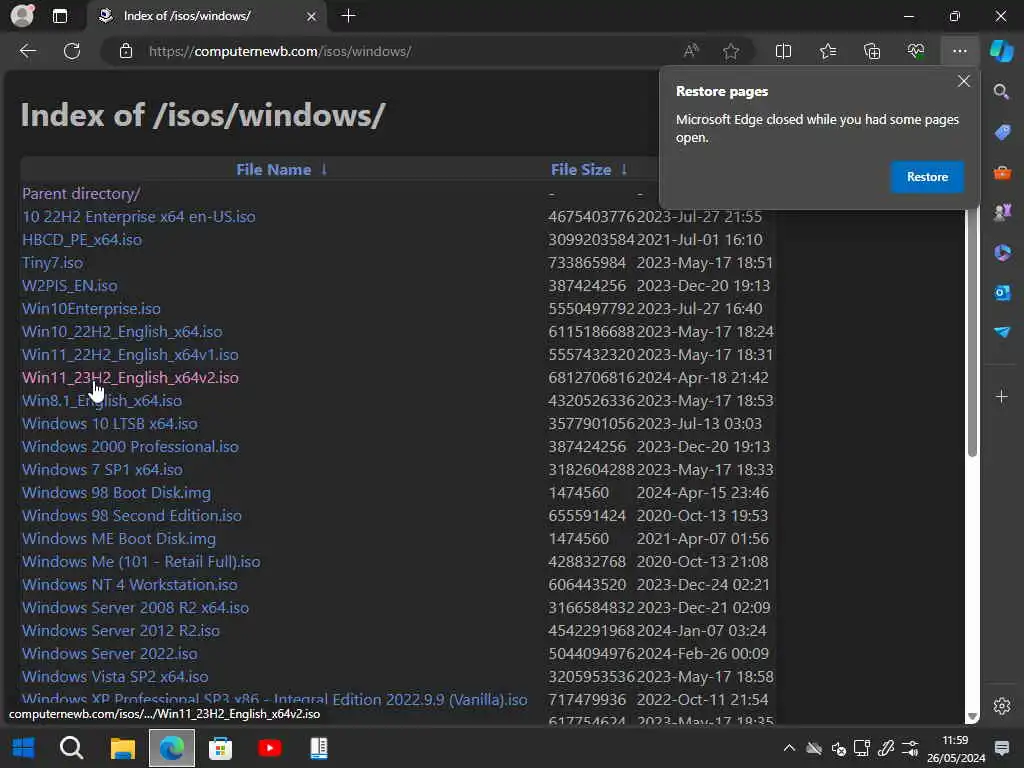Download Windows 98 Boot Disk.img
Screen dimensions: 1024x768
116,492
